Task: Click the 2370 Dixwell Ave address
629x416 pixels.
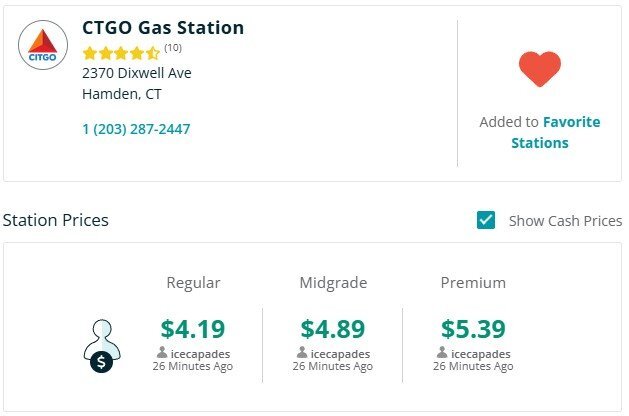Action: 137,73
